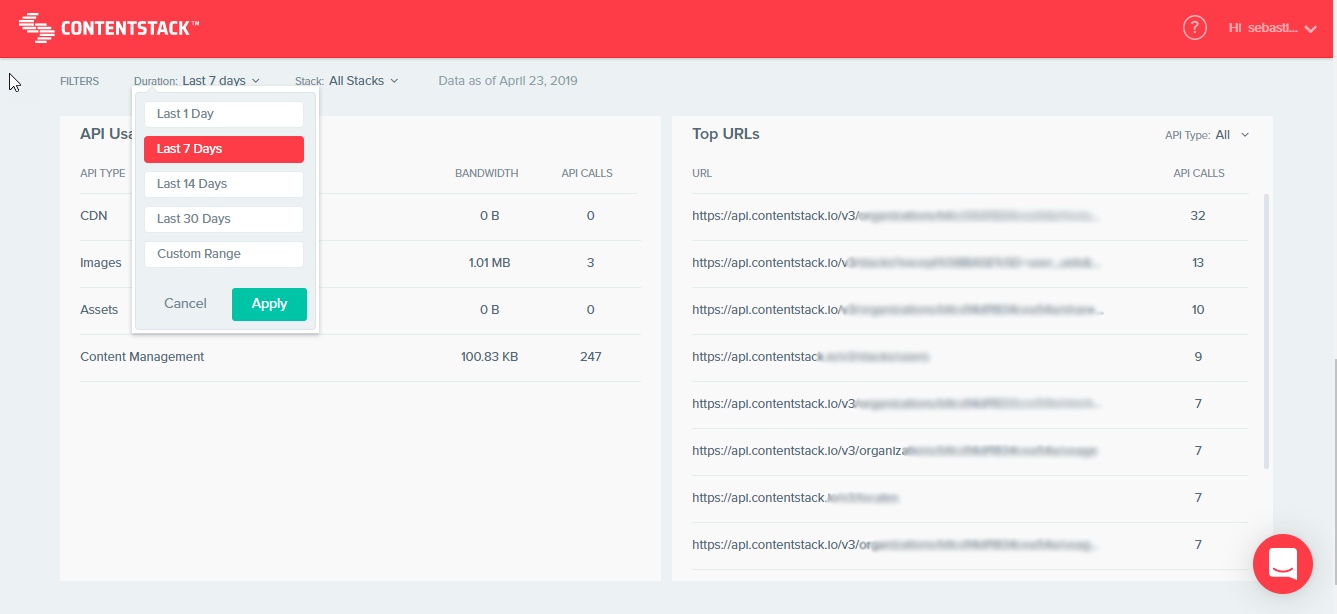The width and height of the screenshot is (1337, 614).
Task: Select Last 14 Days option
Action: coord(223,184)
